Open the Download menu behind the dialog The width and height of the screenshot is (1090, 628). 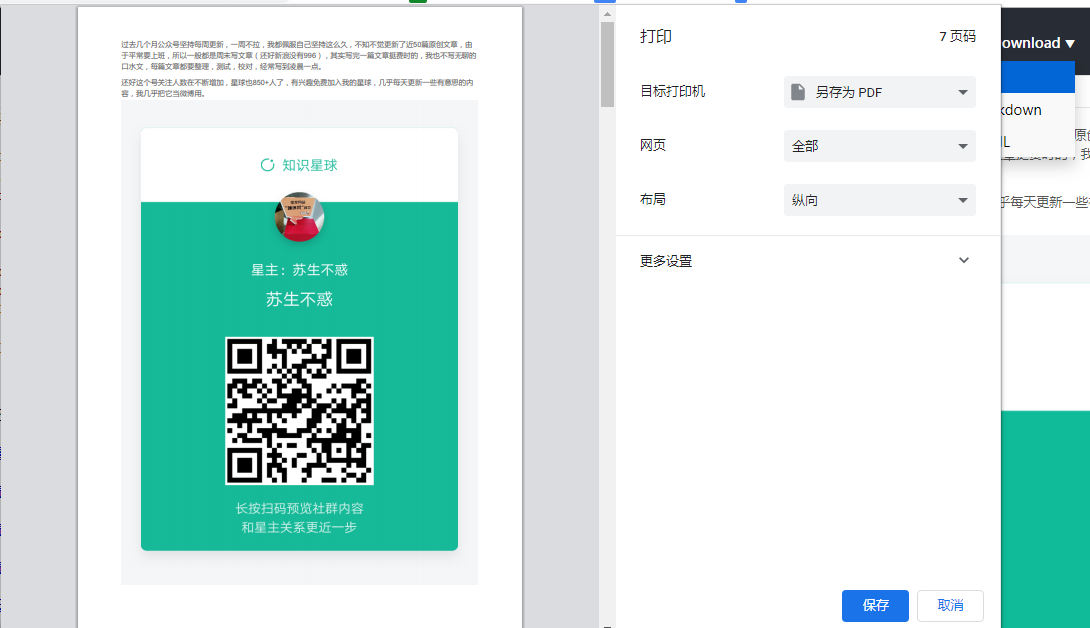click(x=1038, y=43)
